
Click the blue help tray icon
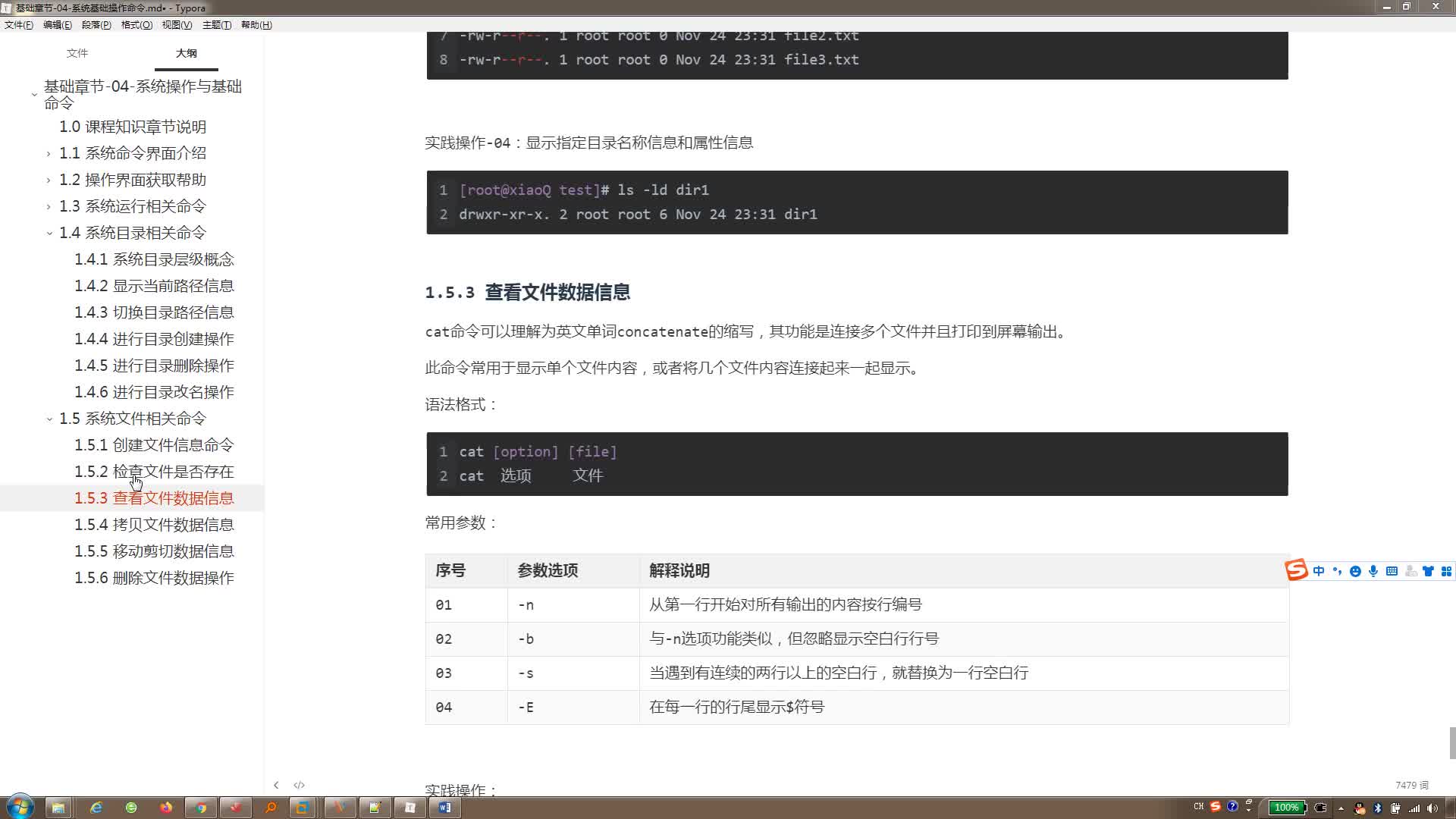pos(1232,806)
